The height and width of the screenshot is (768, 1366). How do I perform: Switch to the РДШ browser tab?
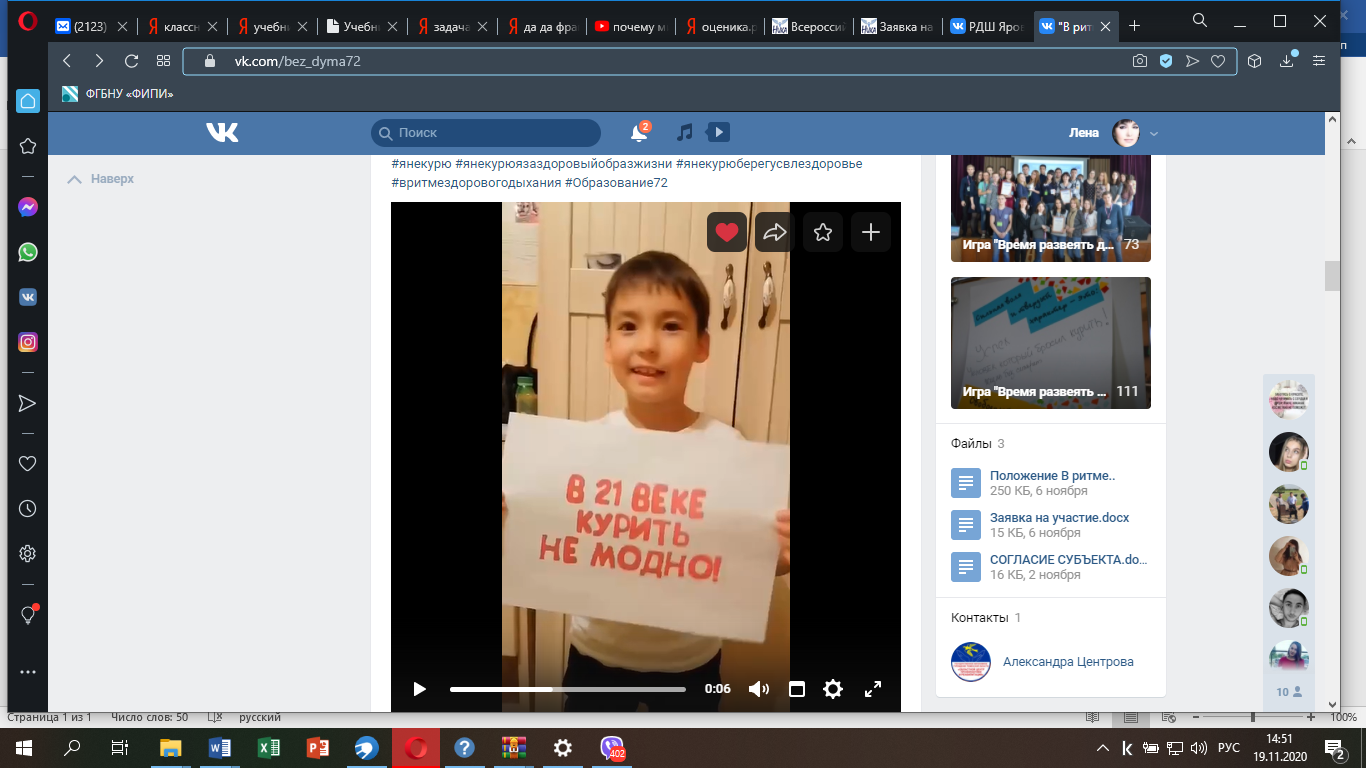[x=987, y=27]
